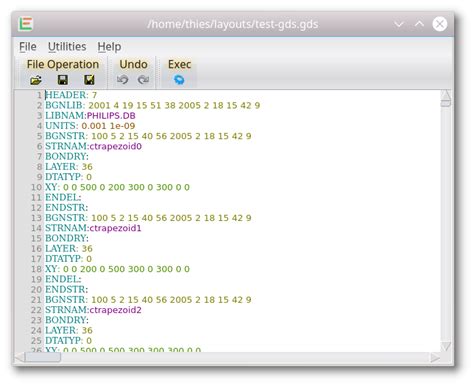Click the save floppy disk icon

[63, 80]
